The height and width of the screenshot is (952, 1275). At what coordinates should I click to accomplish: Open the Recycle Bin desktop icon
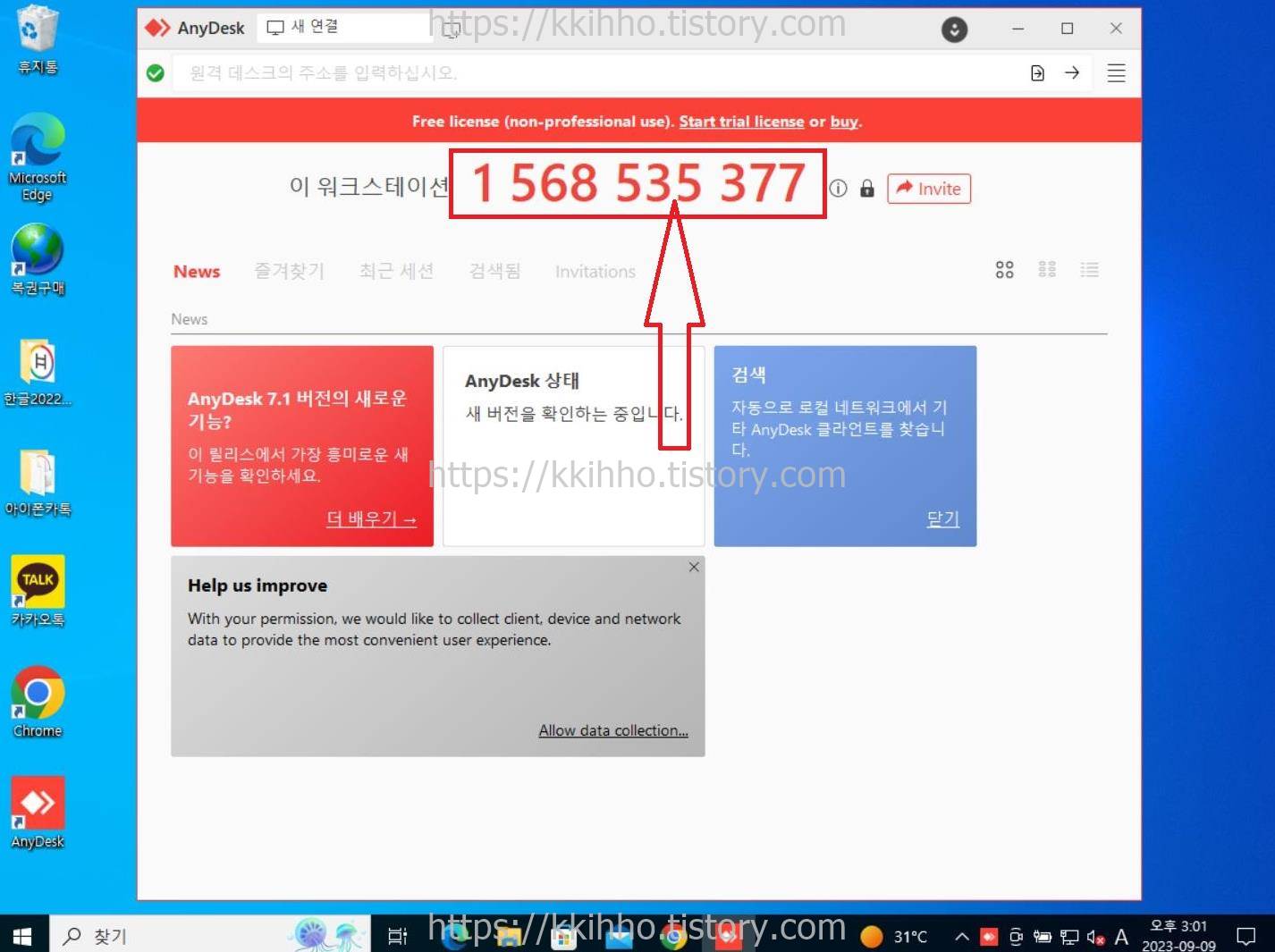38,40
